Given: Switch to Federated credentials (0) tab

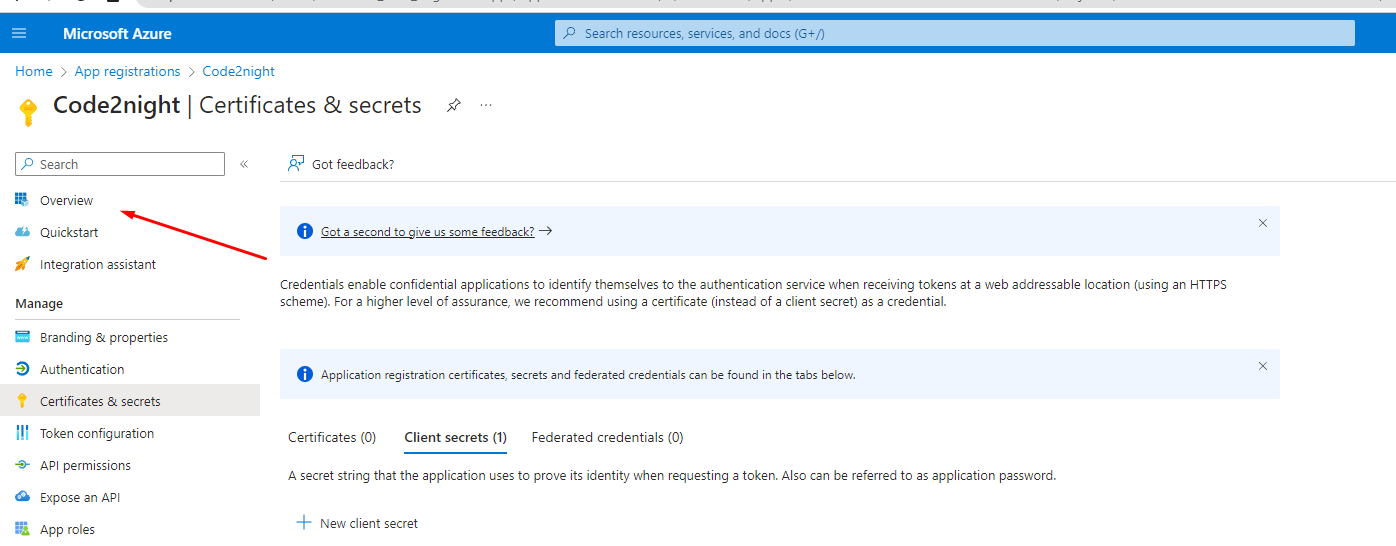Looking at the screenshot, I should point(608,437).
